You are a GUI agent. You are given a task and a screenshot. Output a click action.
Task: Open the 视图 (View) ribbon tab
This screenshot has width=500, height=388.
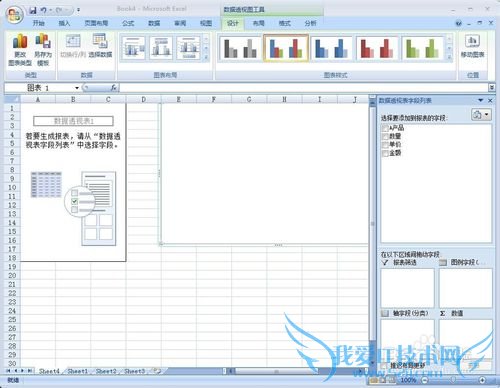pos(206,23)
